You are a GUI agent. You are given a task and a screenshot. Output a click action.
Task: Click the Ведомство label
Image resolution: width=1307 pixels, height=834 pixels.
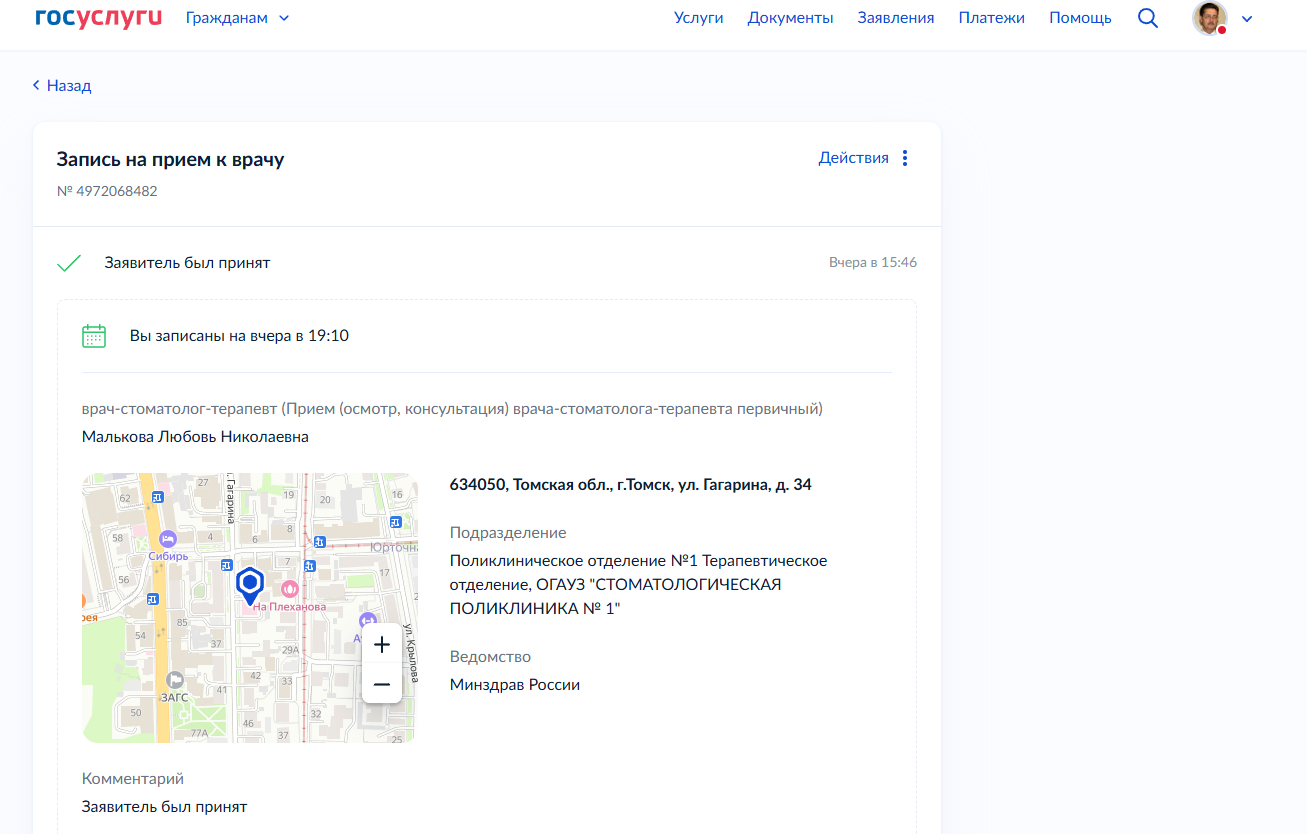(x=490, y=657)
